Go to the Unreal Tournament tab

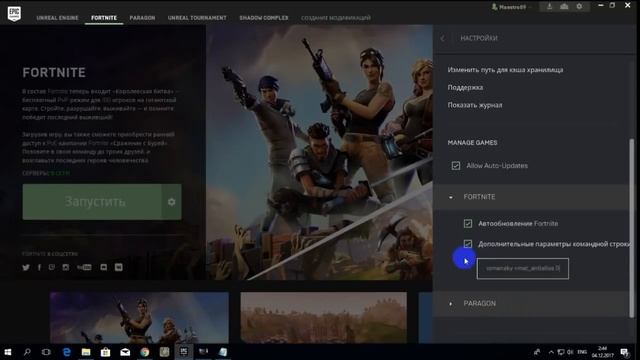[197, 18]
